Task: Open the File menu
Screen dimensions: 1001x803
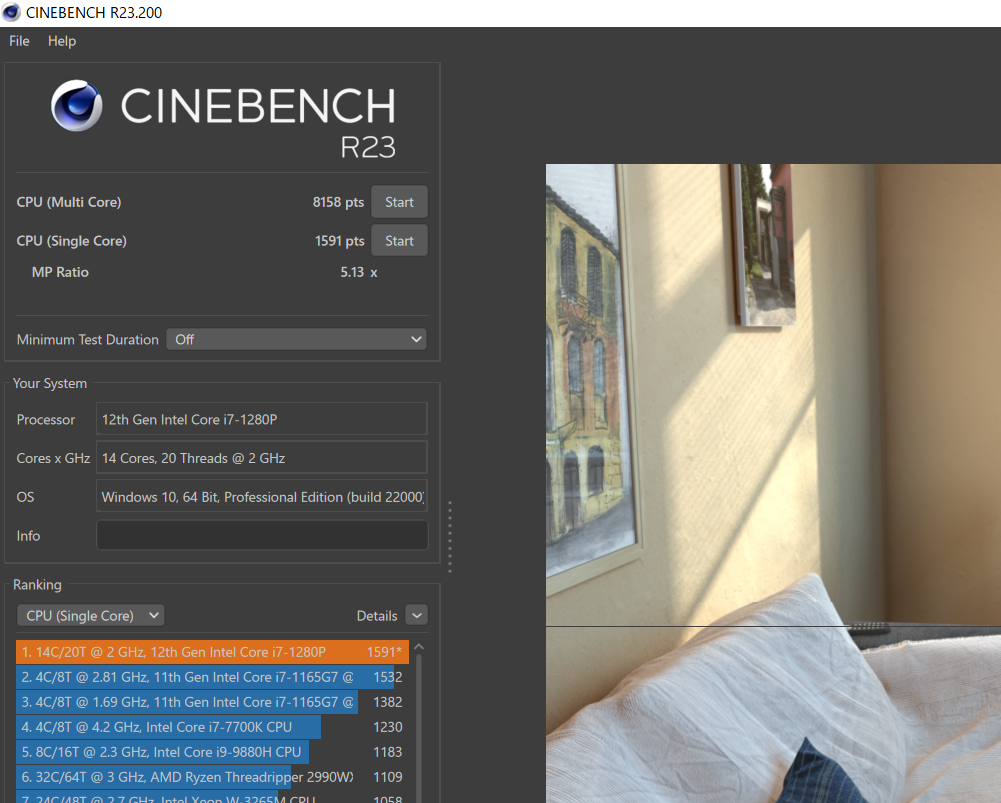Action: (19, 41)
